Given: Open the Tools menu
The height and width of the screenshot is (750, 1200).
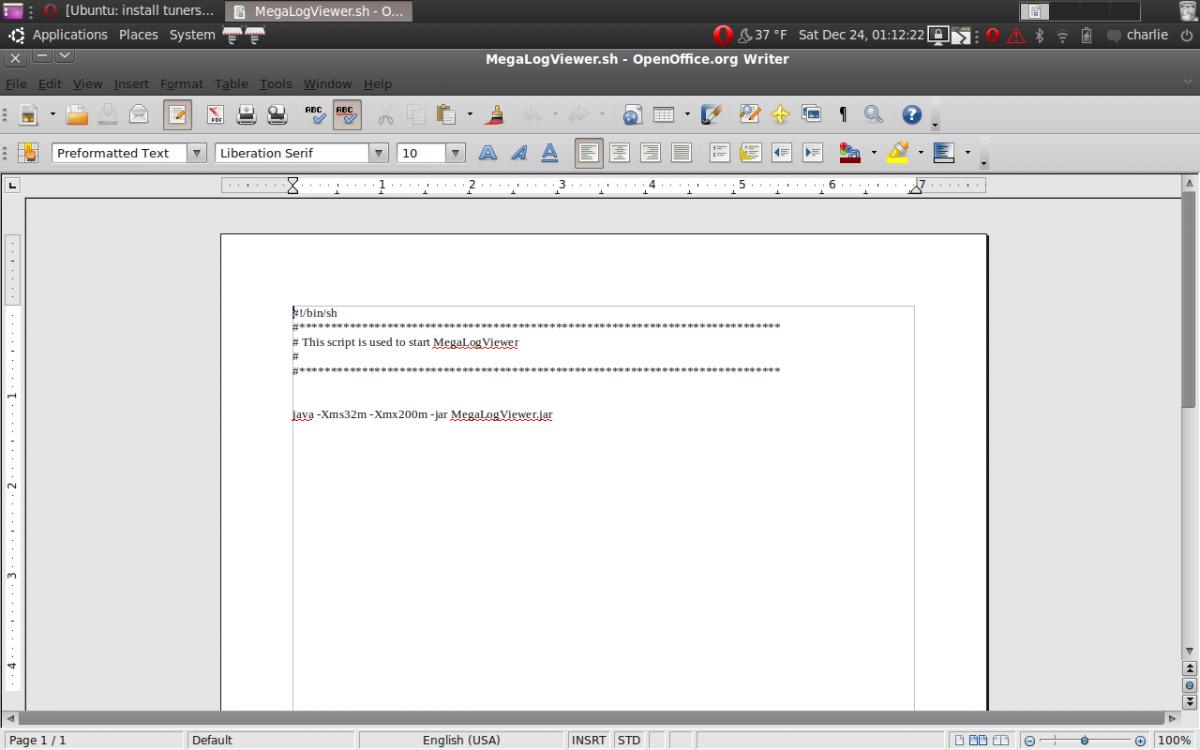Looking at the screenshot, I should (x=275, y=84).
